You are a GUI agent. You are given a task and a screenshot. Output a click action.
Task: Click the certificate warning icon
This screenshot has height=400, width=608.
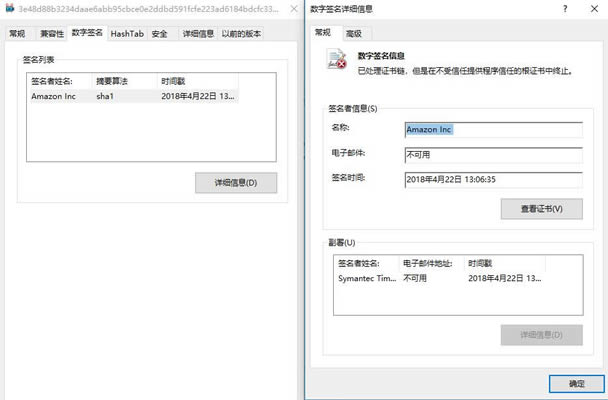coord(340,64)
